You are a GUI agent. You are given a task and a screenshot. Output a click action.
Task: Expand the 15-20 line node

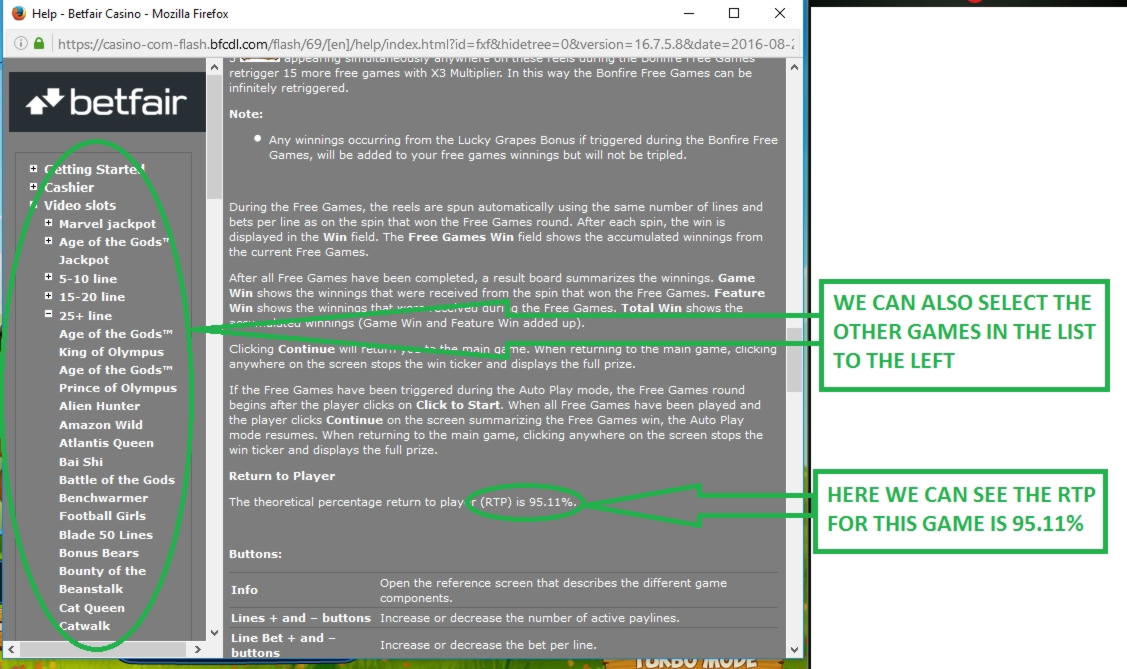pos(48,295)
